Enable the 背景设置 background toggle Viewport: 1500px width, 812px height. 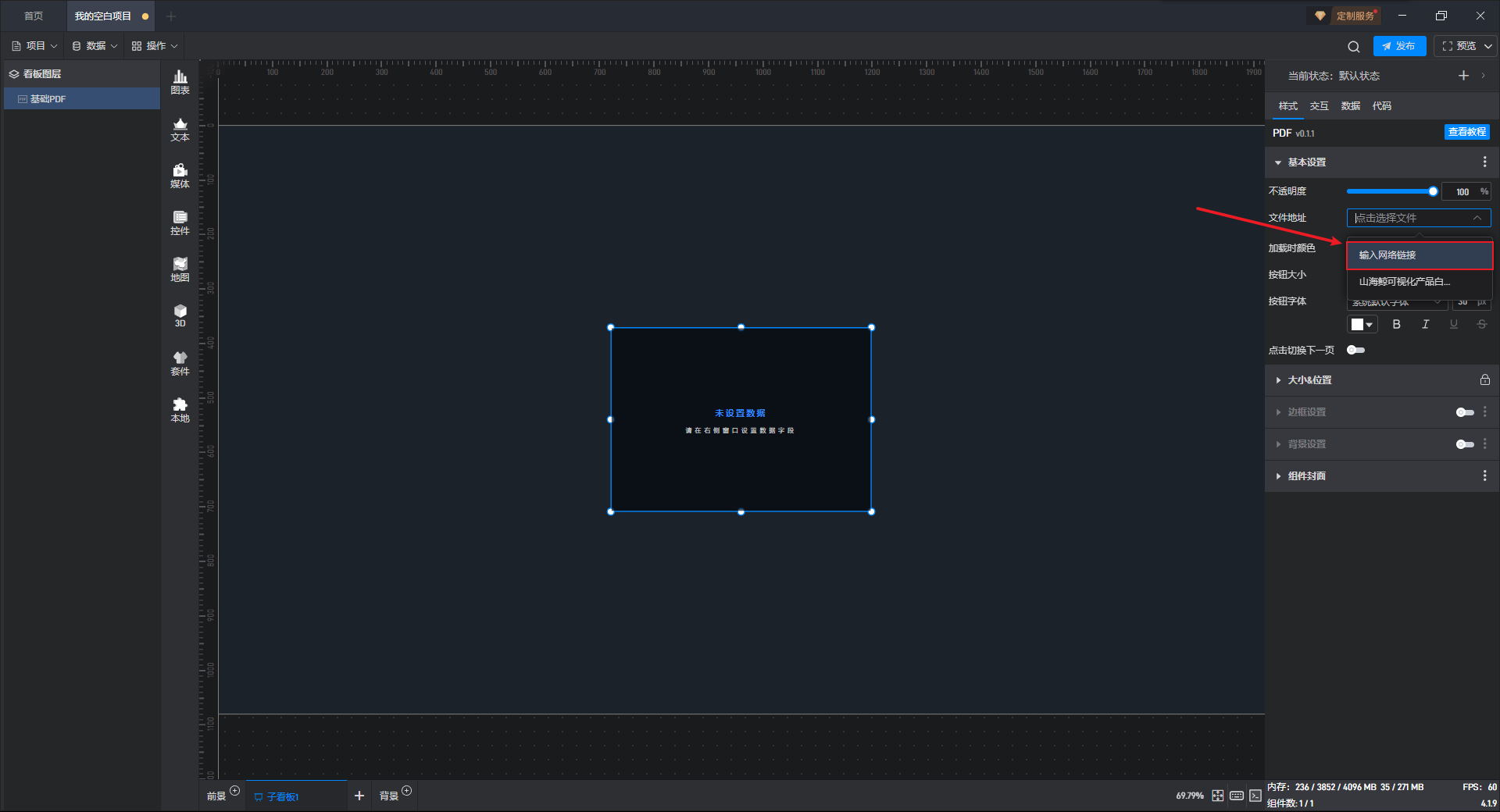1464,444
